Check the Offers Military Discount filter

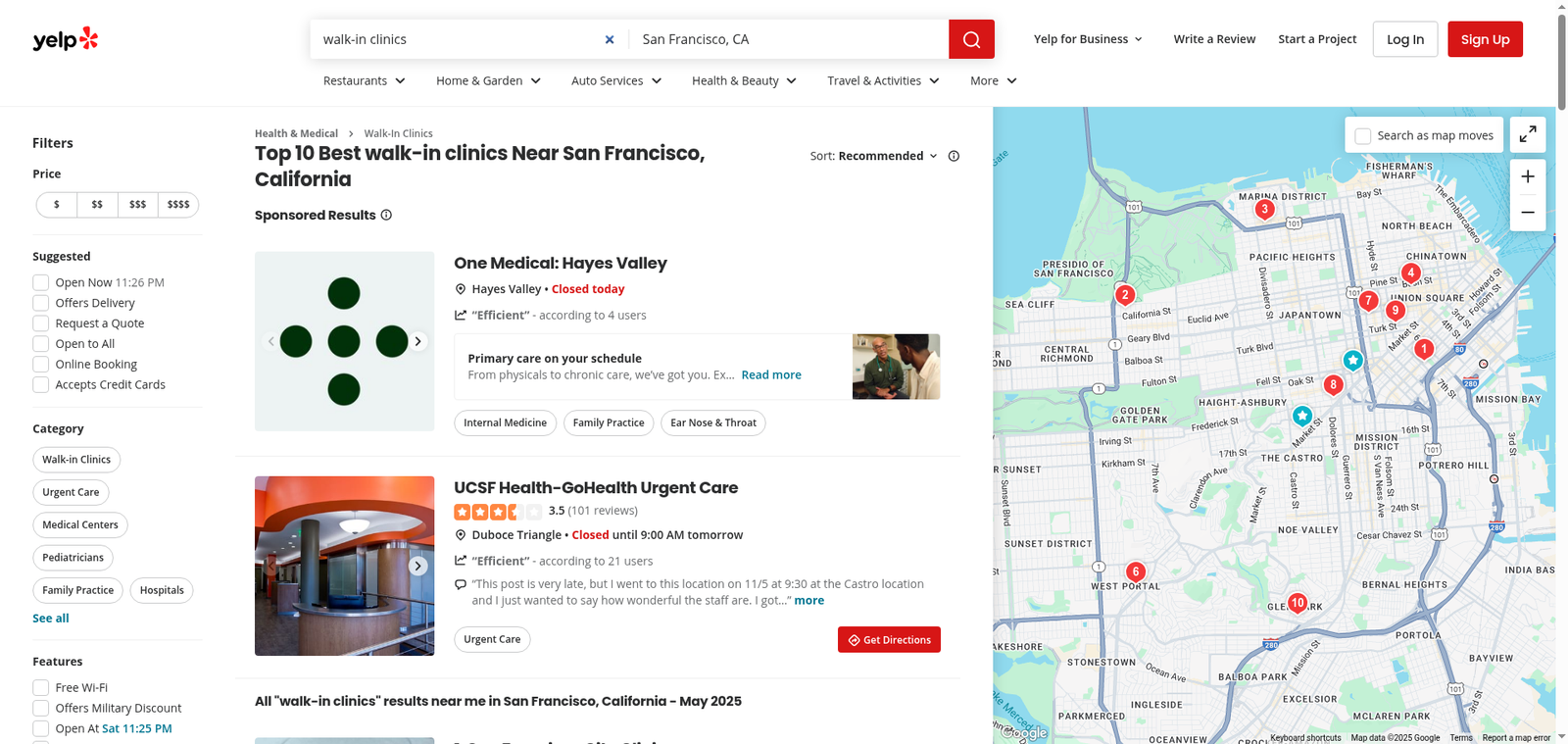pyautogui.click(x=41, y=709)
